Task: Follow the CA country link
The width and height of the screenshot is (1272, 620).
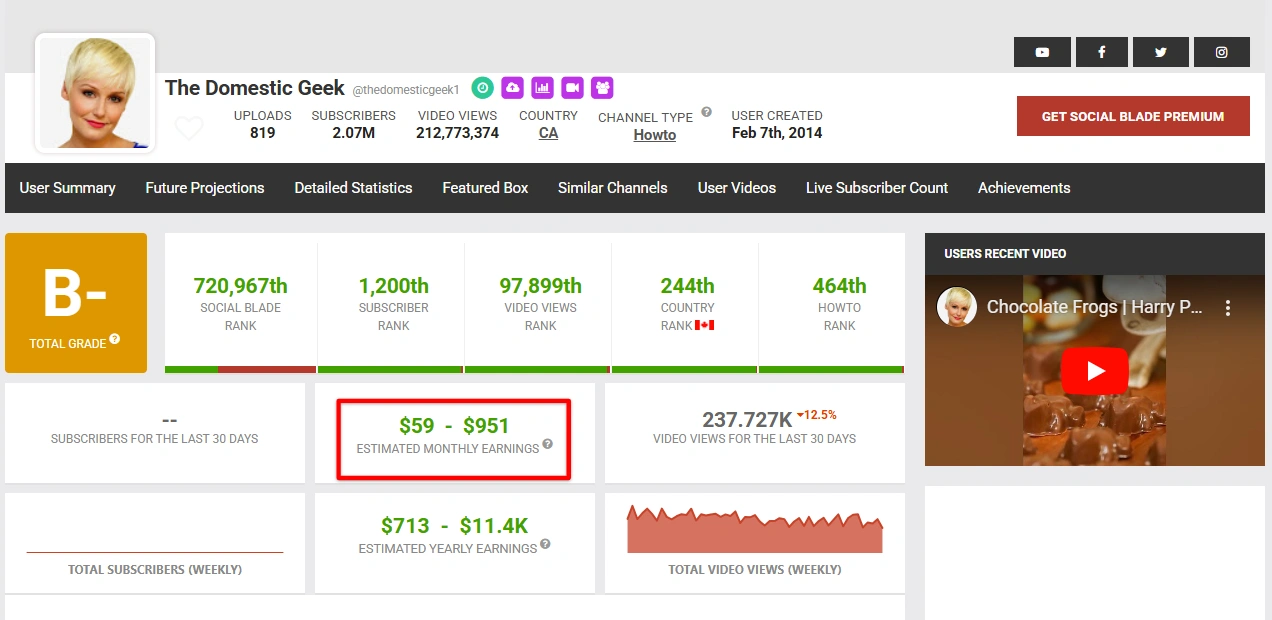Action: tap(549, 133)
